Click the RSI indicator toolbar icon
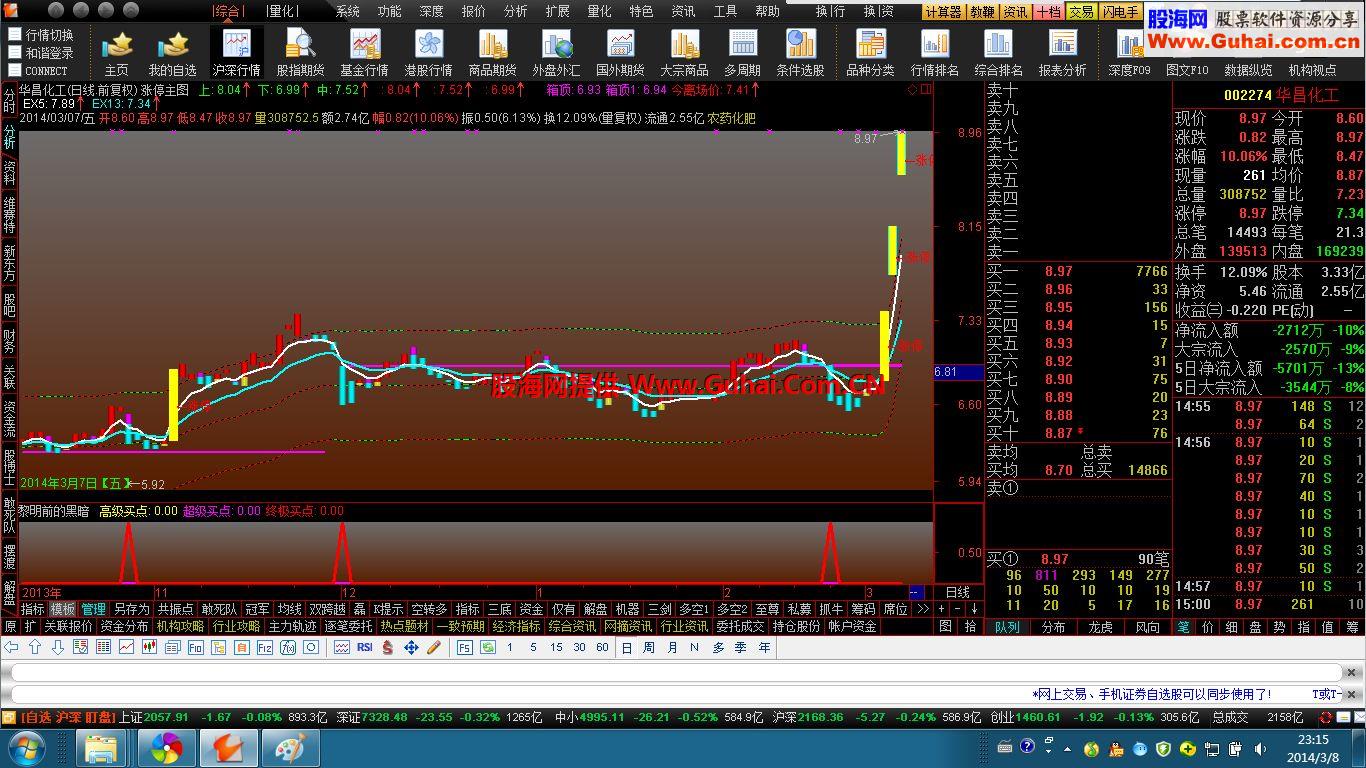Image resolution: width=1366 pixels, height=768 pixels. point(364,648)
